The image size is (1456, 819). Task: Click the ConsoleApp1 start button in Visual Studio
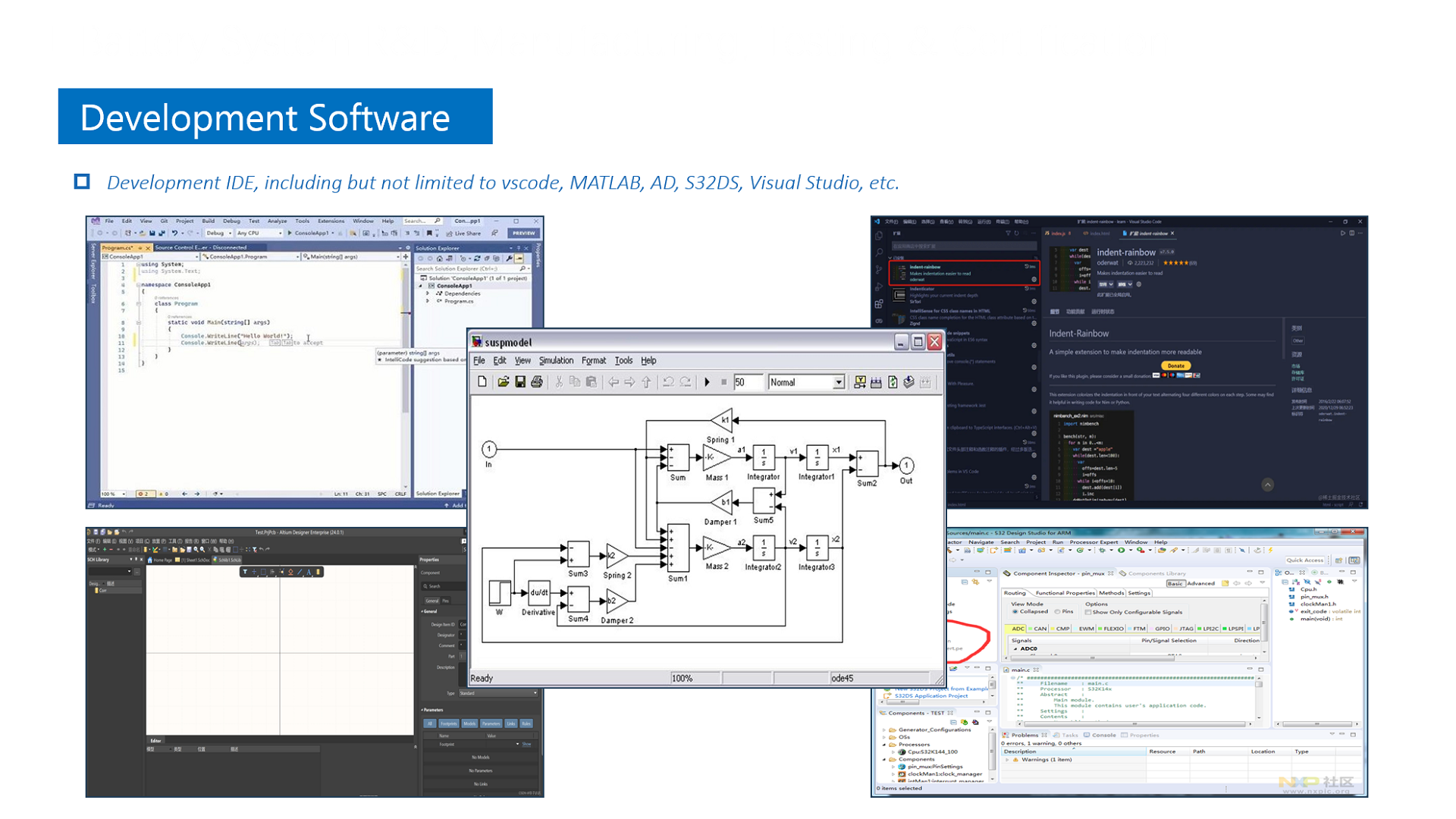309,234
